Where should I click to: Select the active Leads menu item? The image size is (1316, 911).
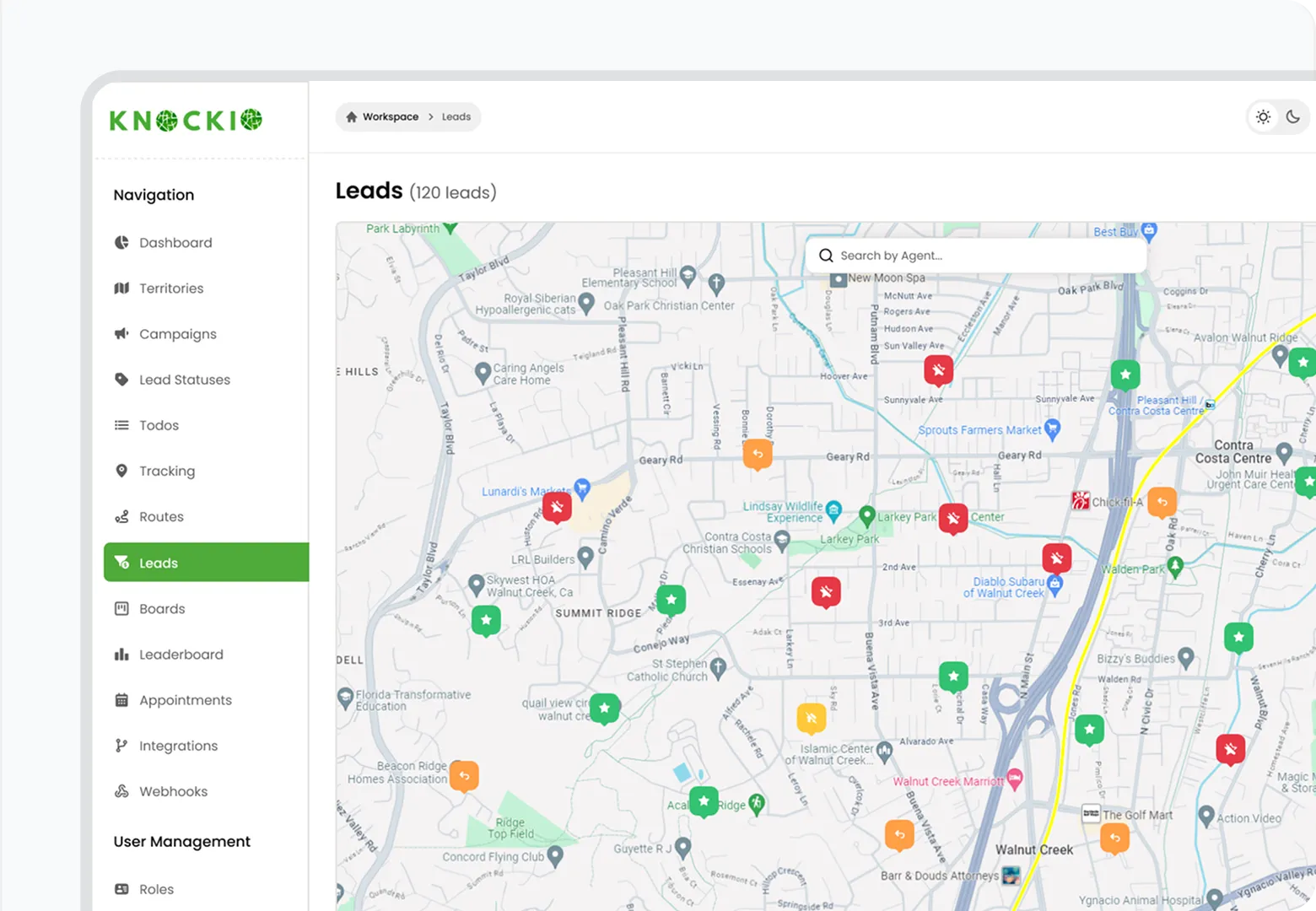[x=206, y=563]
